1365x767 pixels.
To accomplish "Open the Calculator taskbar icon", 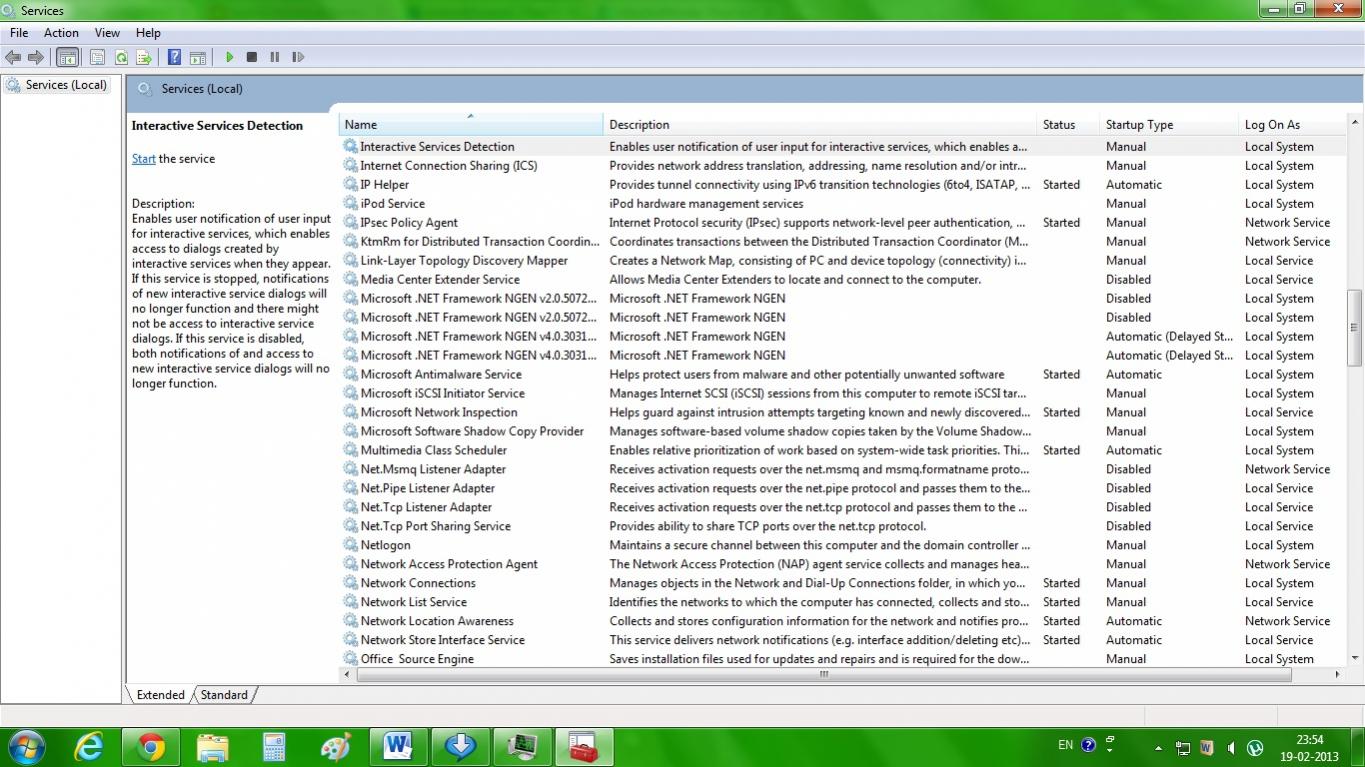I will pyautogui.click(x=274, y=747).
